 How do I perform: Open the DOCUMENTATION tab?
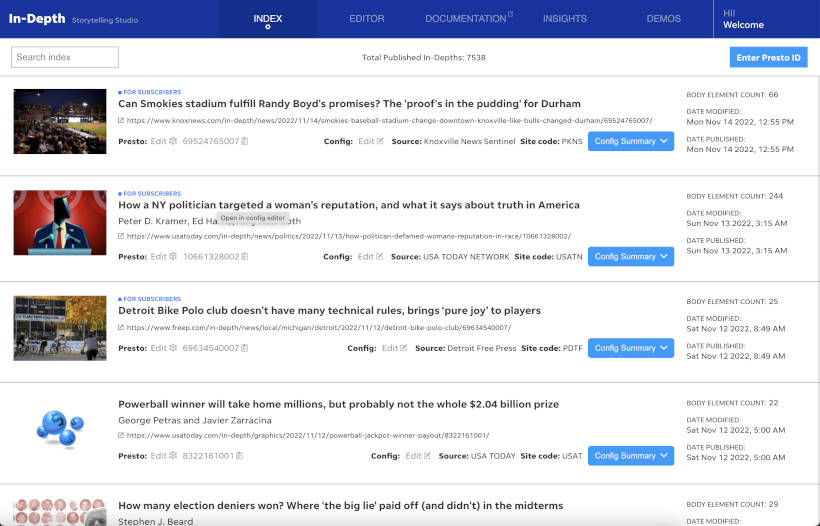pyautogui.click(x=469, y=19)
